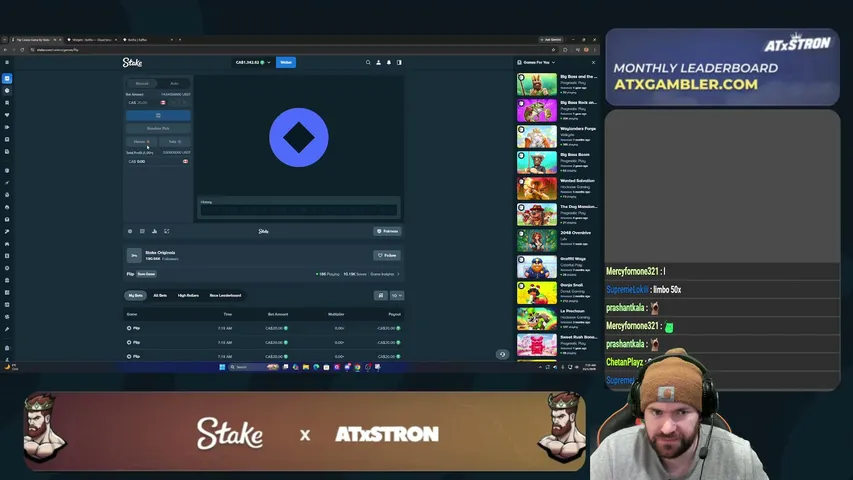Open 2048 Overdrive game thumbnail

[537, 241]
